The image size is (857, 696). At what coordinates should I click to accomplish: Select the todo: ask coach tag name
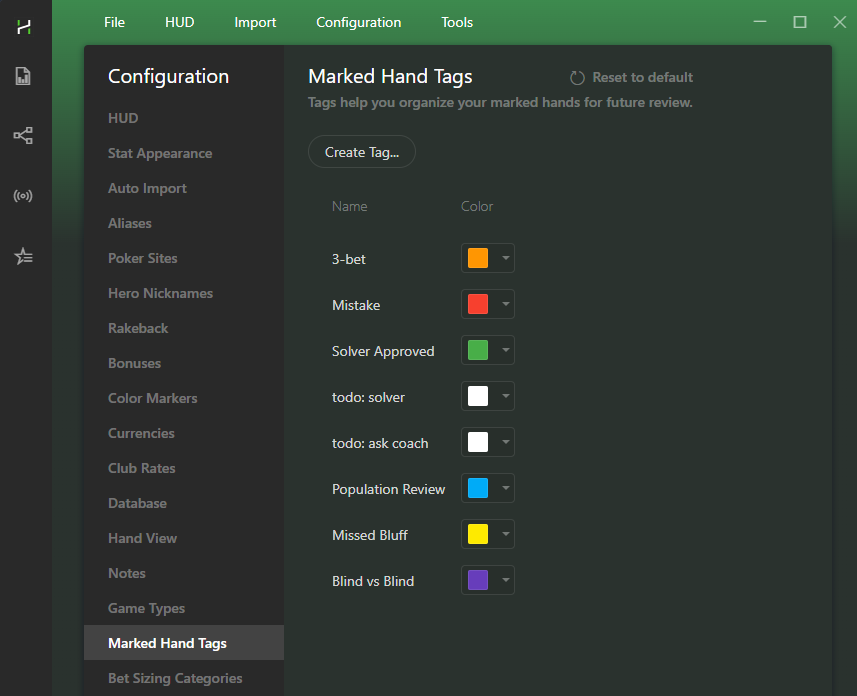point(380,443)
